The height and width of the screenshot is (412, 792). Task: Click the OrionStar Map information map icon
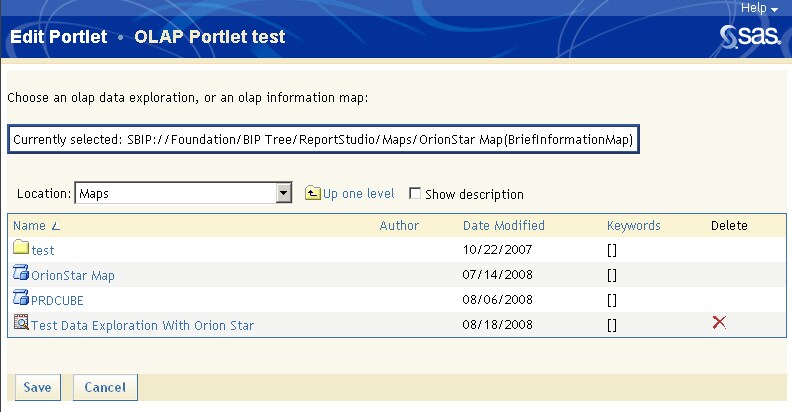tap(21, 273)
